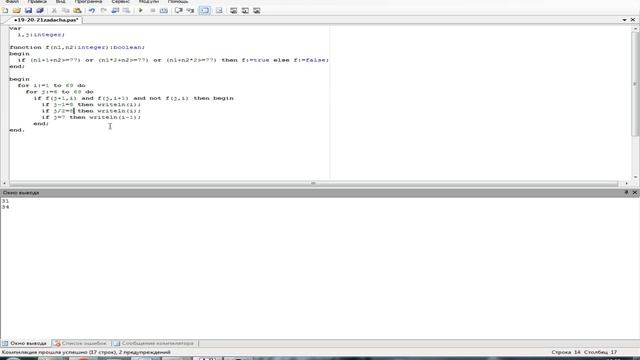This screenshot has width=640, height=360.
Task: Click the Compile toolbar icon next to Stop
Action: [164, 11]
